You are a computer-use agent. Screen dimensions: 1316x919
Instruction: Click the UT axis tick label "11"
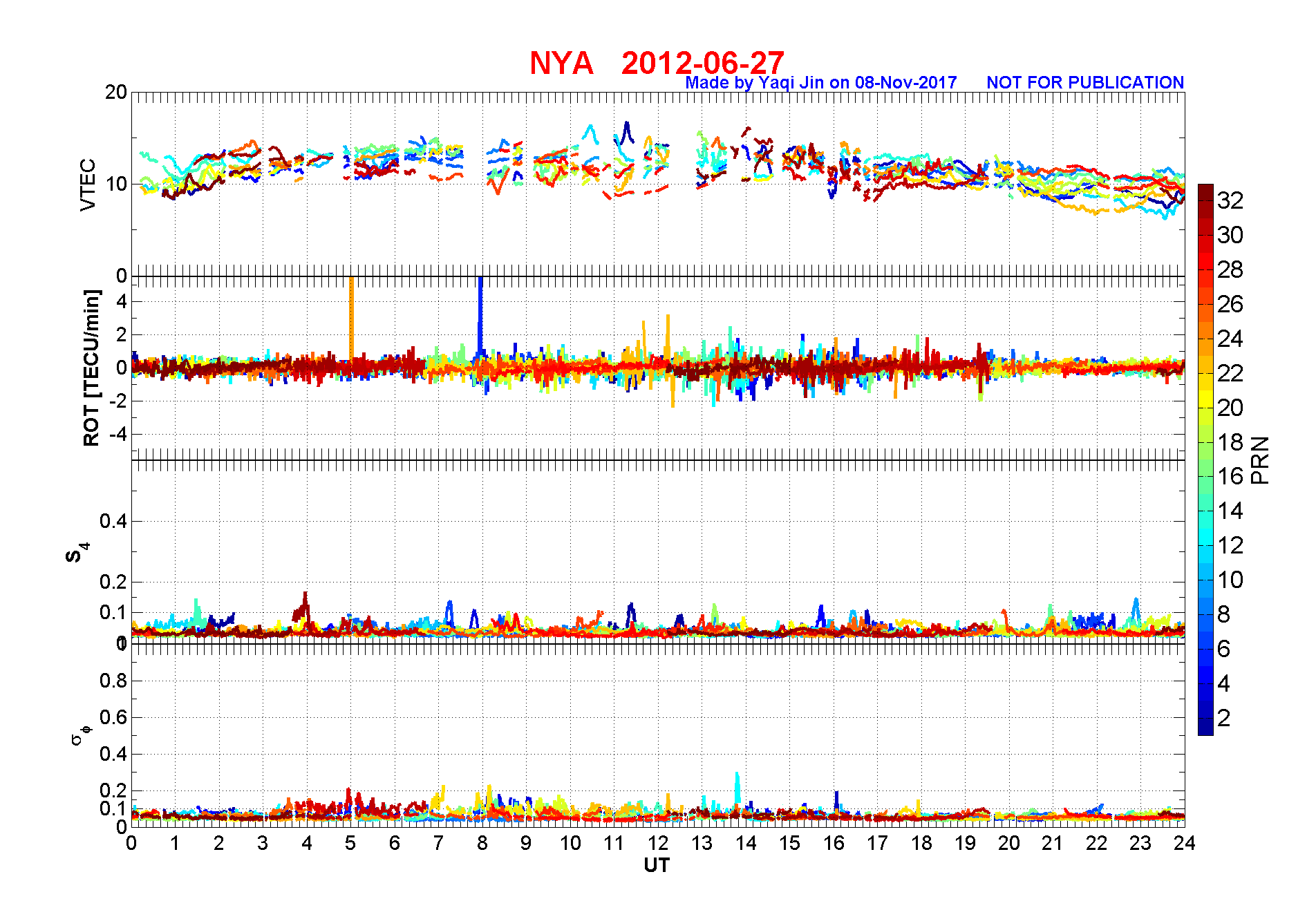tap(614, 843)
